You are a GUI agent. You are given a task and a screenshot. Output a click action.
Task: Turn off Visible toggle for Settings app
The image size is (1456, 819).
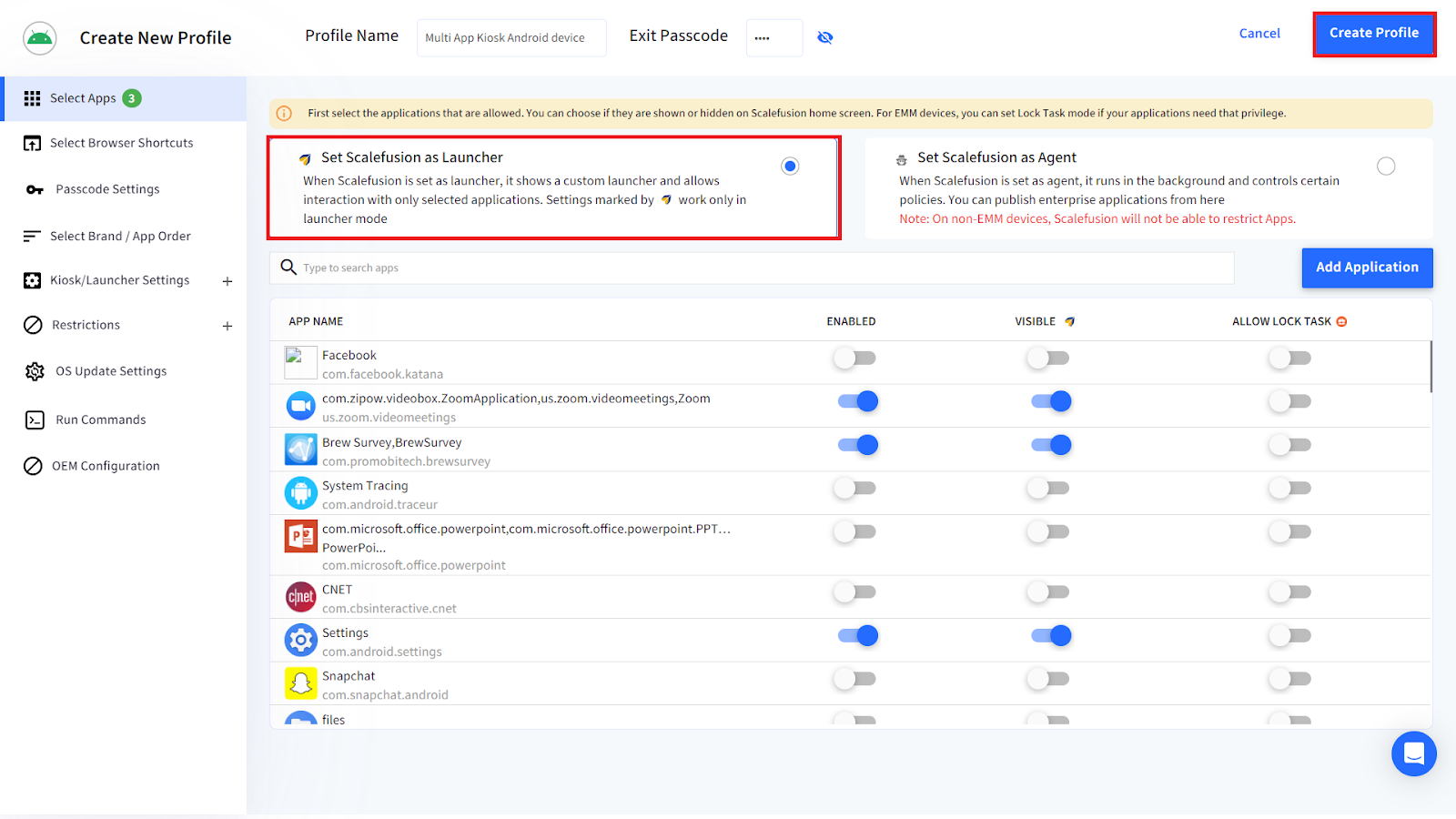(1050, 636)
